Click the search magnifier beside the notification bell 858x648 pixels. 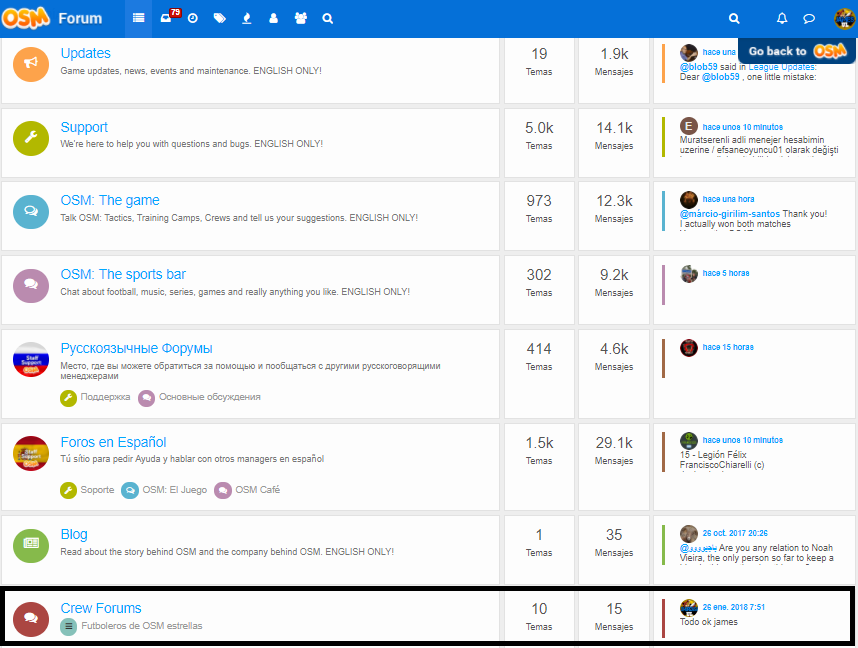click(x=734, y=18)
